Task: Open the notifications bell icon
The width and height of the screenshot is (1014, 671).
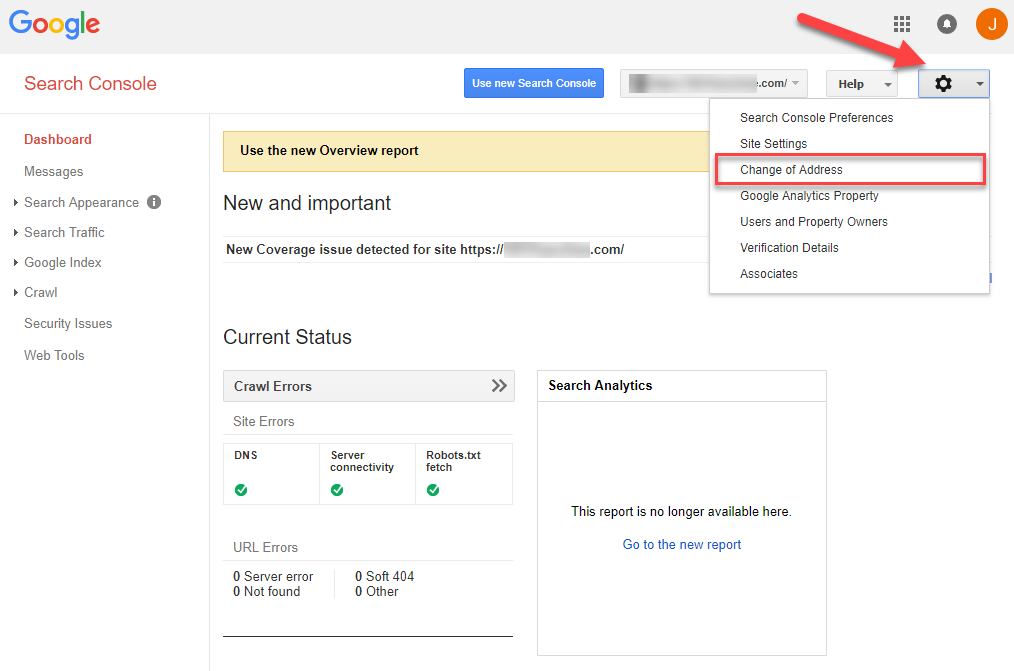Action: coord(947,25)
